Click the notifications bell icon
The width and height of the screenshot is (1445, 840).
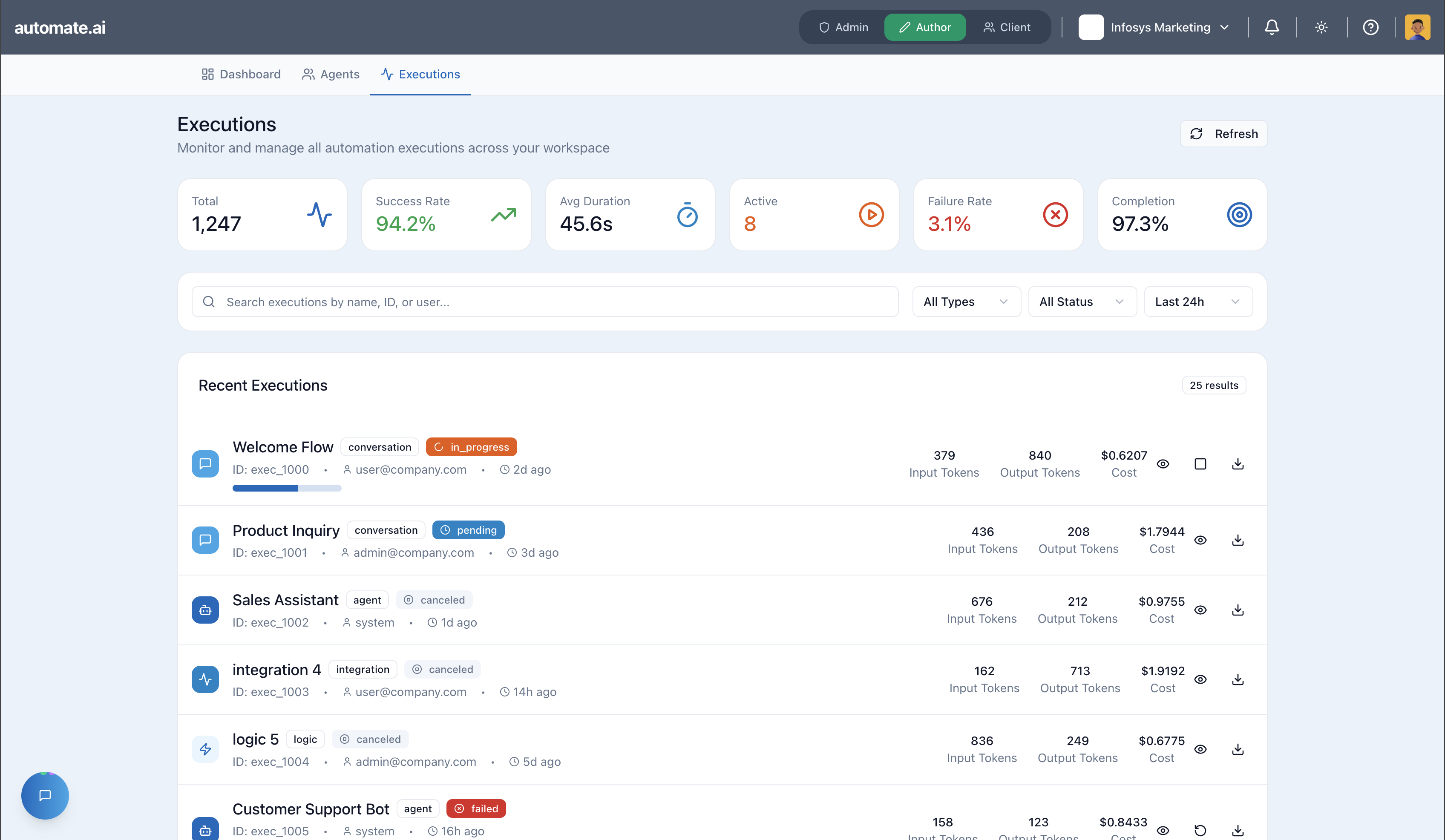pyautogui.click(x=1271, y=27)
